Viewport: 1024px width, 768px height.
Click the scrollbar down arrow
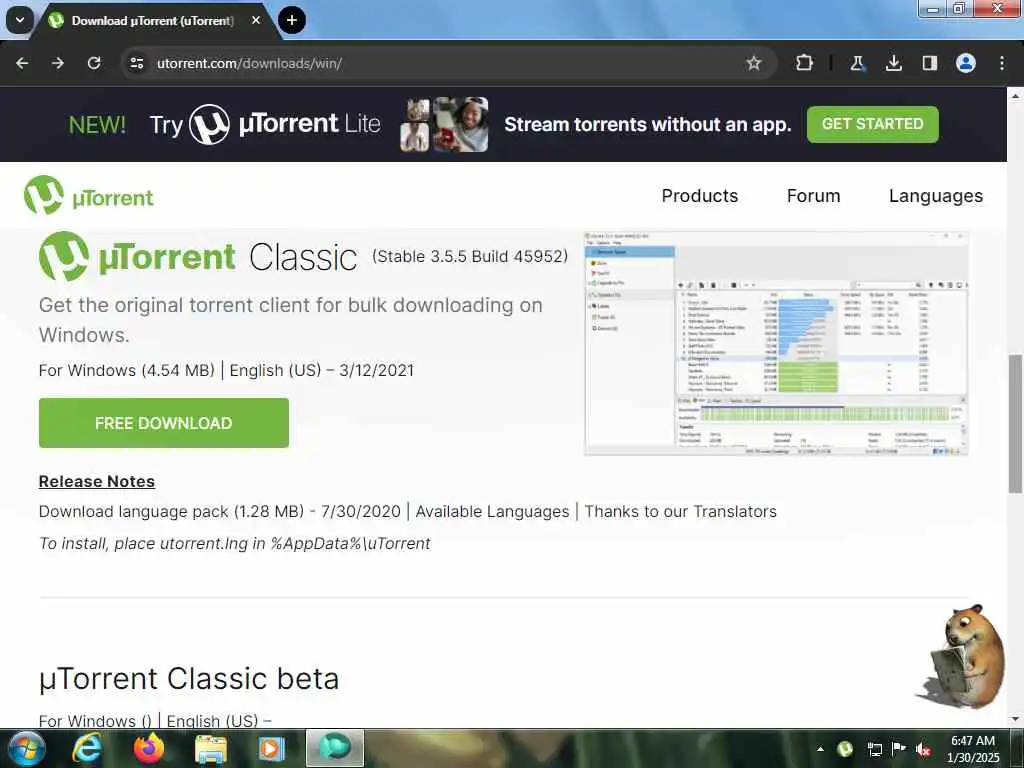[1015, 719]
